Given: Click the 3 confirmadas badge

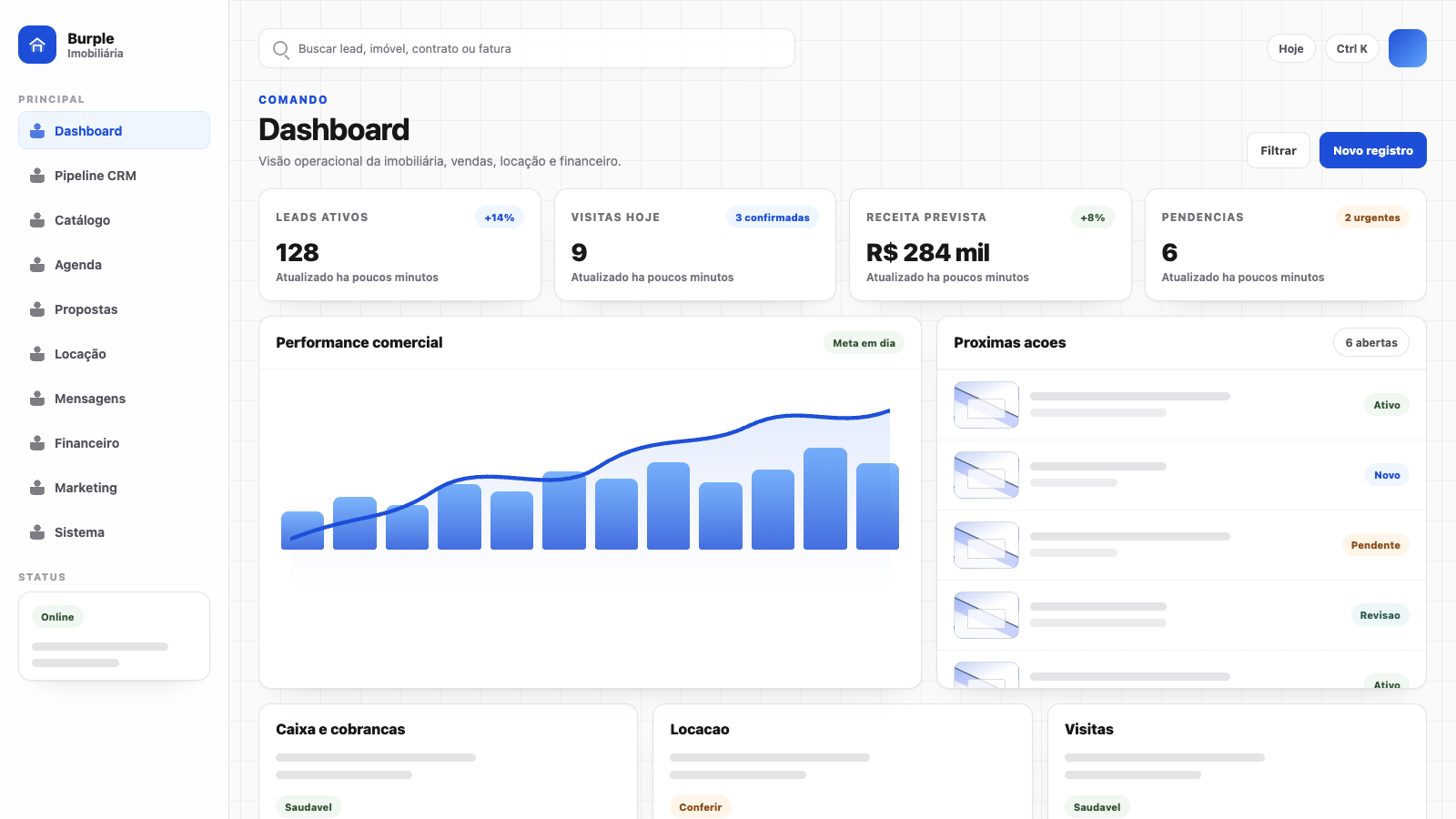Looking at the screenshot, I should [773, 217].
